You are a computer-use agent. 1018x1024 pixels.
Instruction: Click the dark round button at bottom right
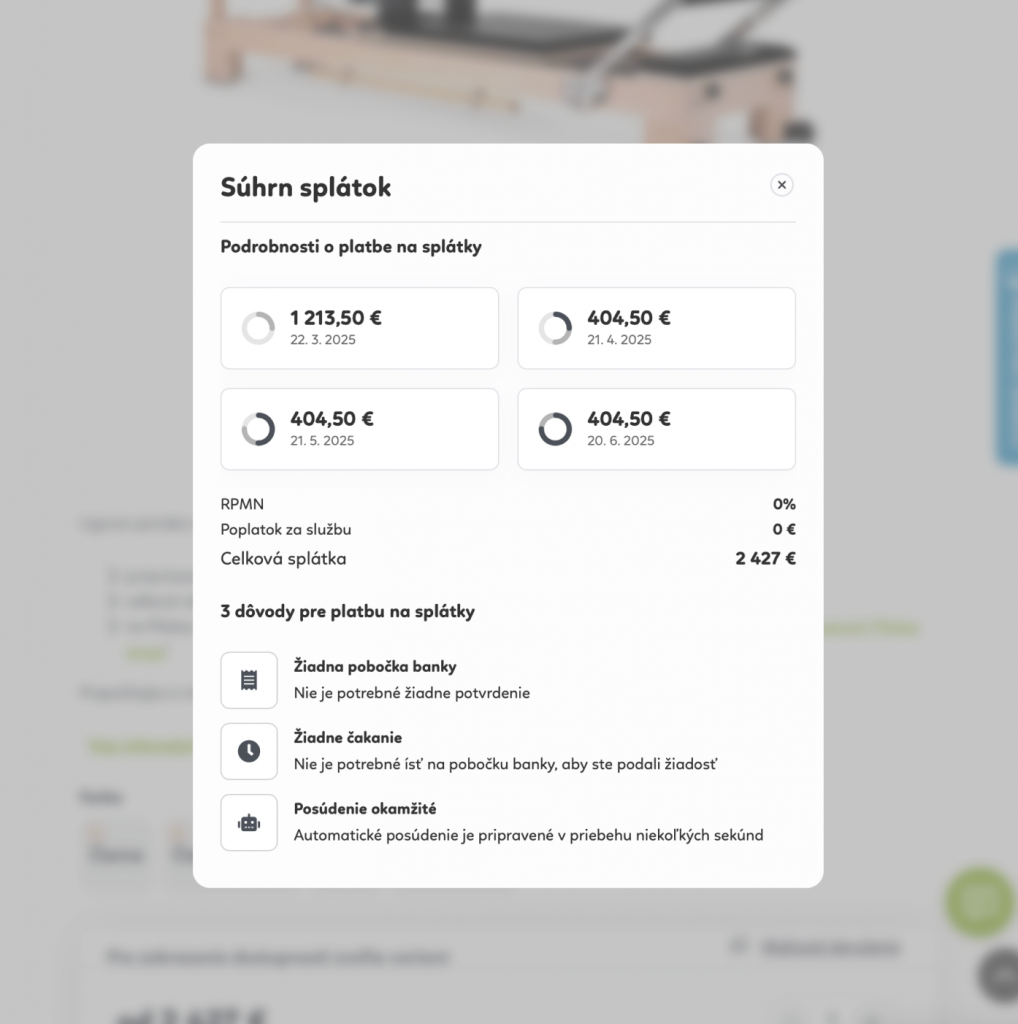(1000, 974)
